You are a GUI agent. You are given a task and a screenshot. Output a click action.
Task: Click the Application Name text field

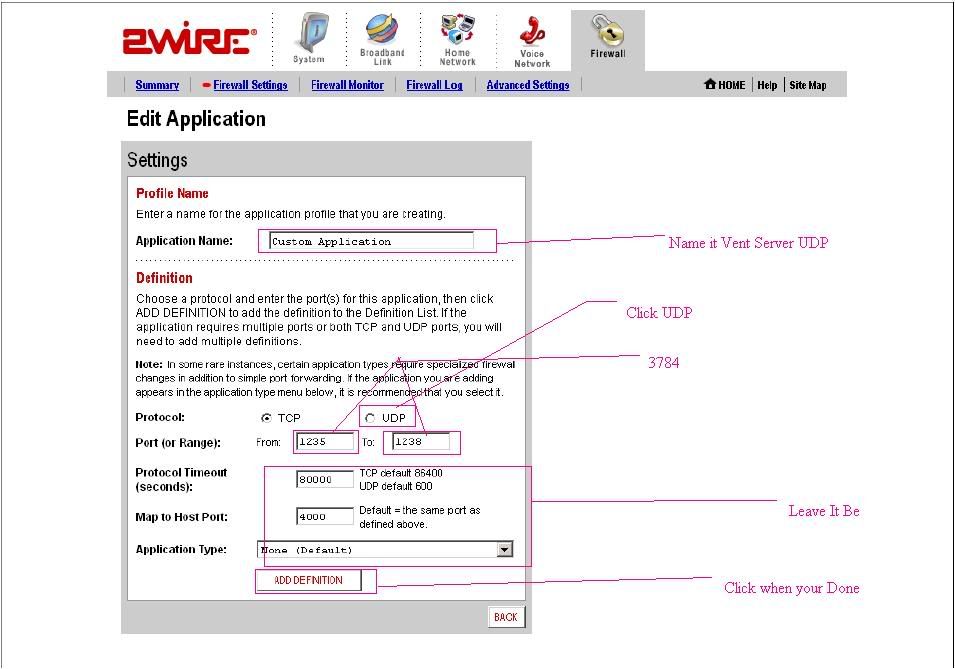click(x=371, y=241)
